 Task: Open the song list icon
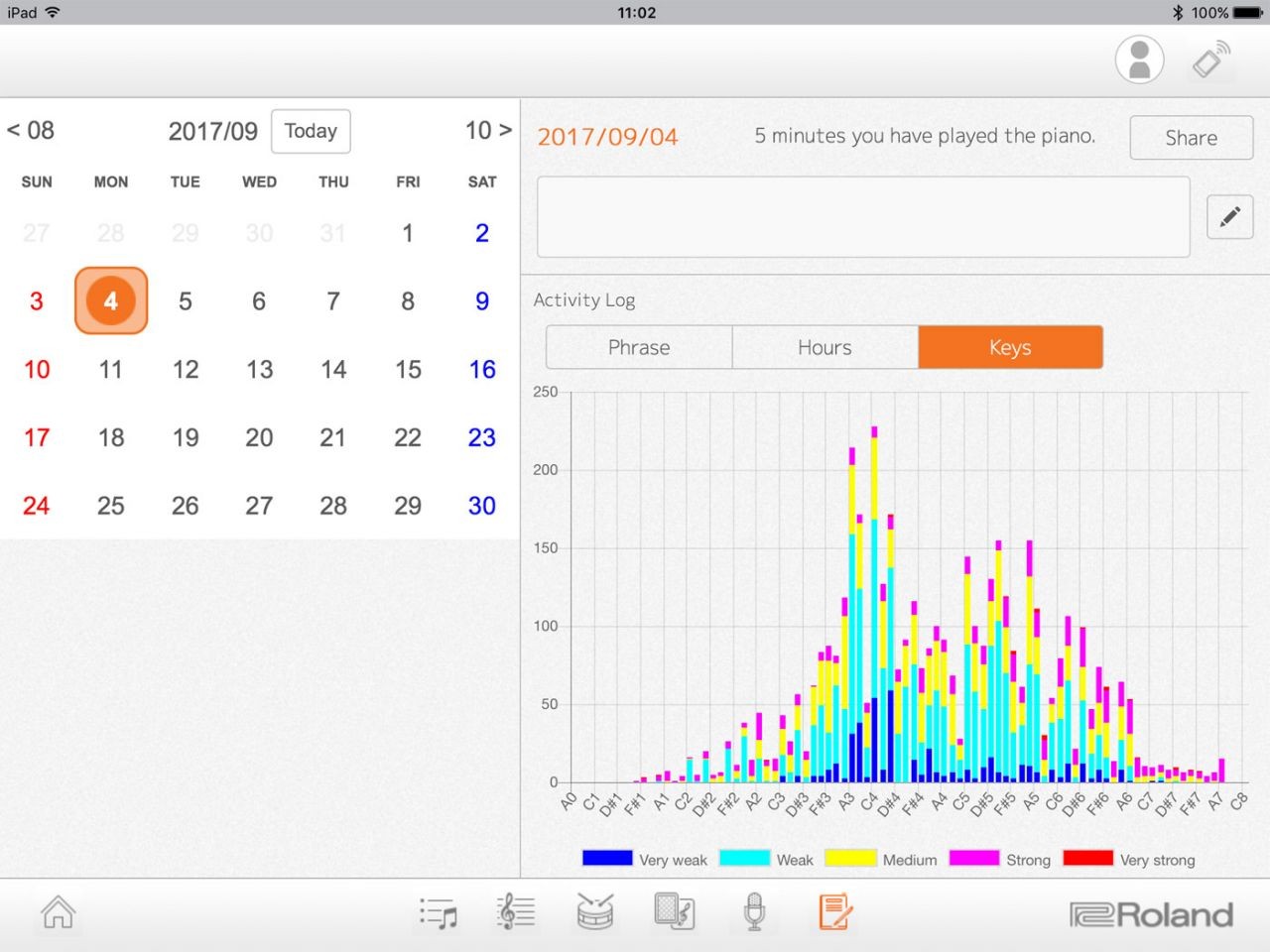pyautogui.click(x=438, y=912)
